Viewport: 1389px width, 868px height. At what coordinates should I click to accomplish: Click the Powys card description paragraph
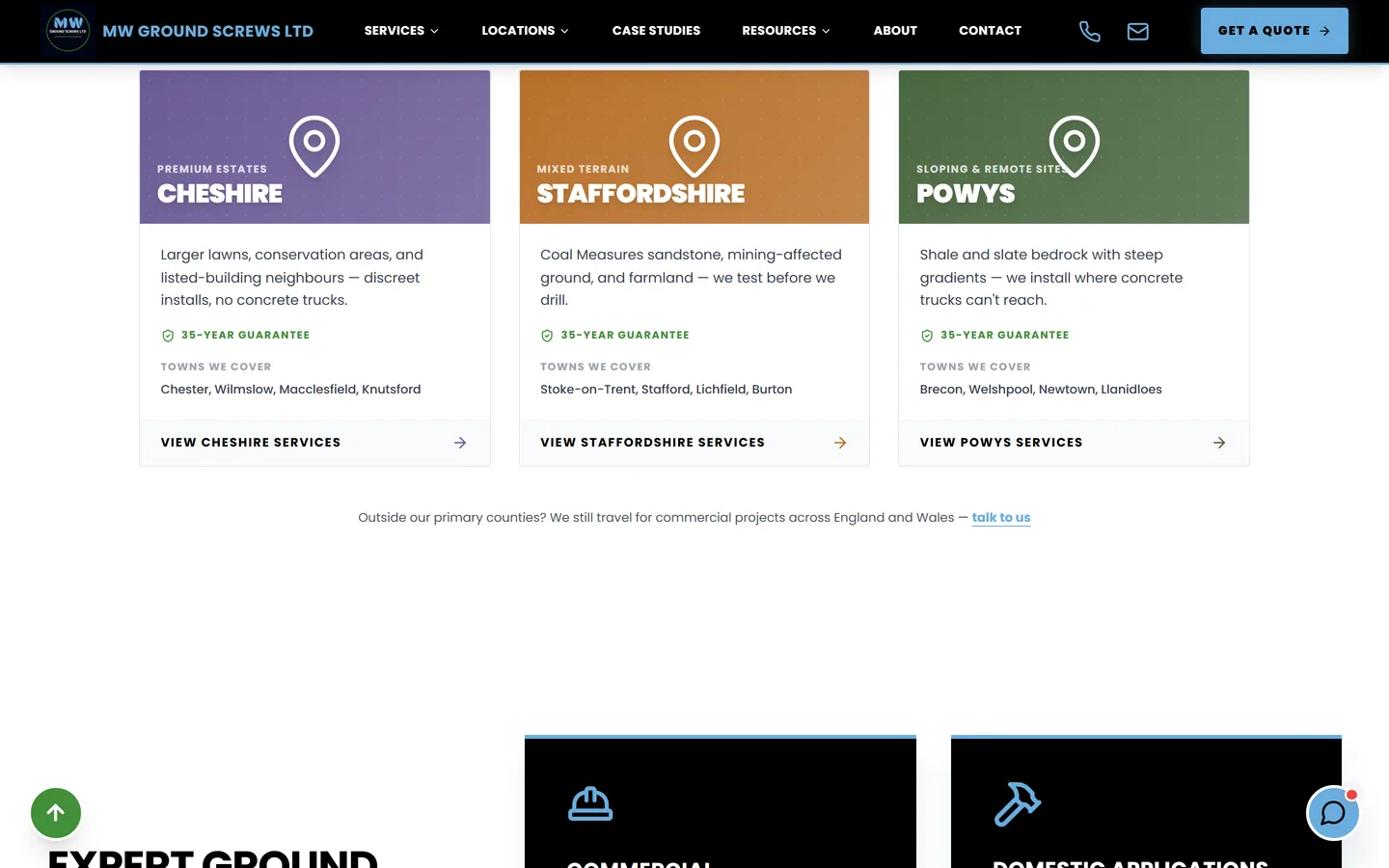1051,278
